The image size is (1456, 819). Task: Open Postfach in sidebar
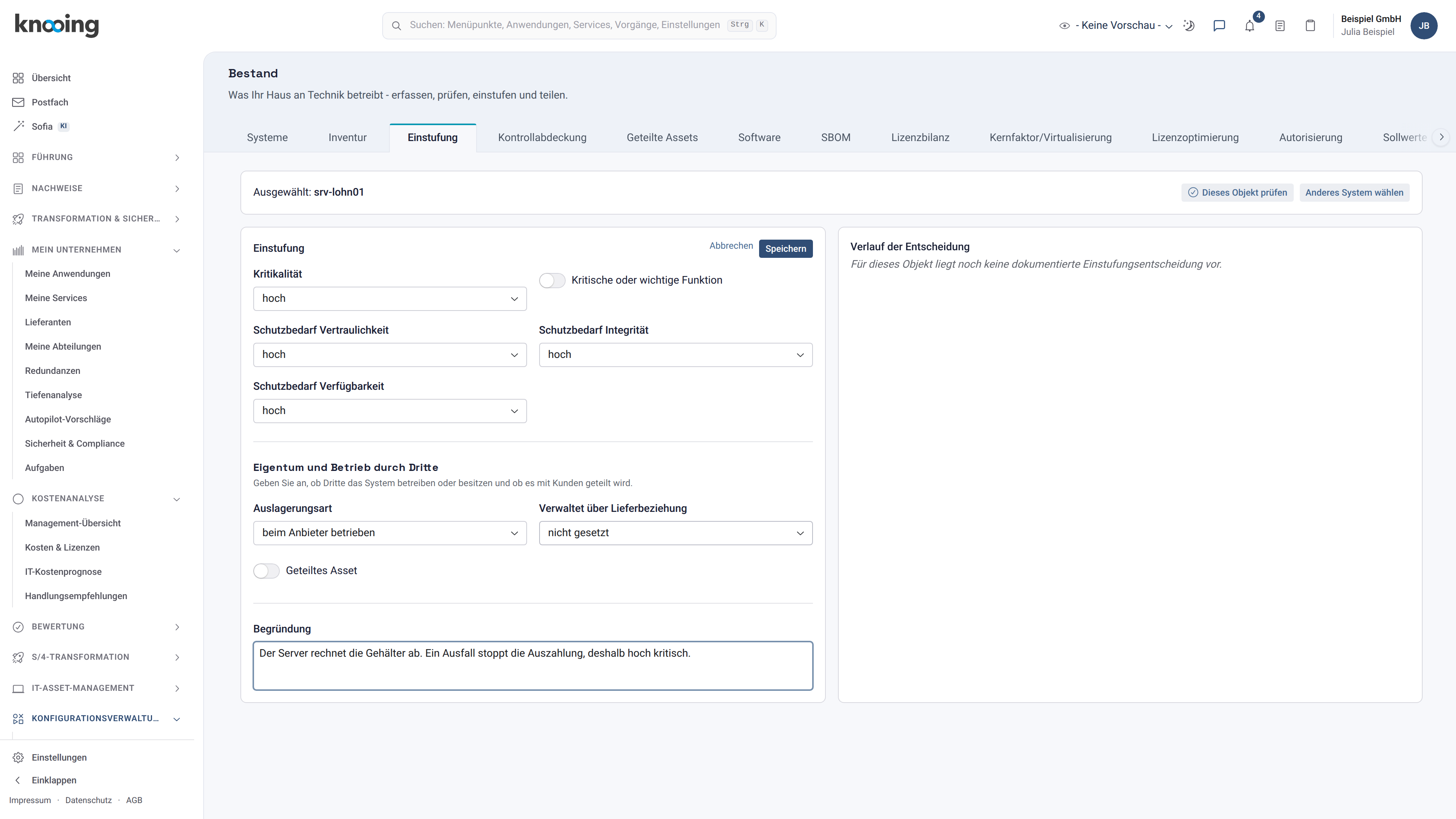tap(50, 102)
